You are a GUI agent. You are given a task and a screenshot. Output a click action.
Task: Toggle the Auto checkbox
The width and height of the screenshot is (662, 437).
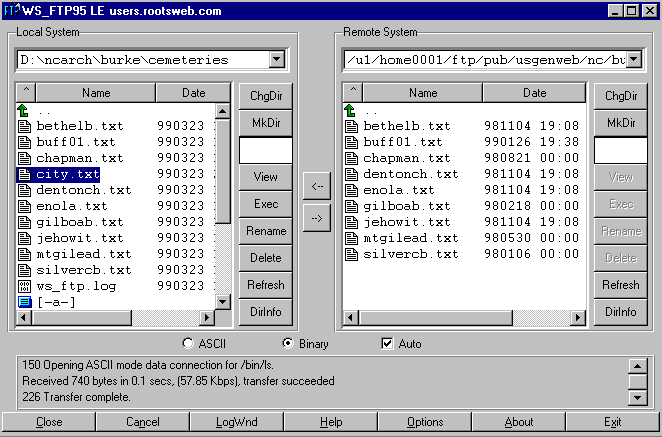[x=388, y=344]
